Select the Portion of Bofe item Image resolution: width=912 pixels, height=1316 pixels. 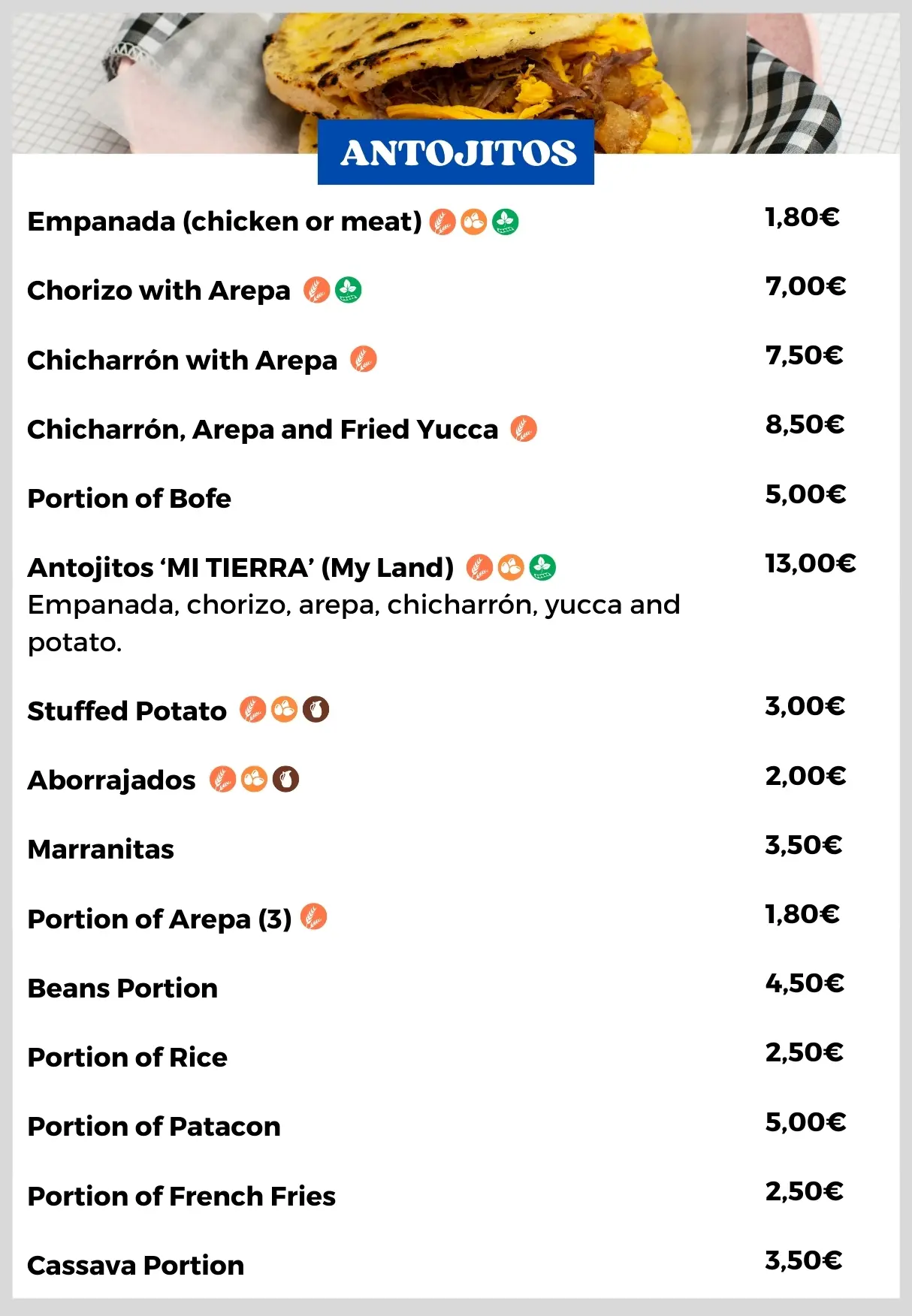point(129,499)
